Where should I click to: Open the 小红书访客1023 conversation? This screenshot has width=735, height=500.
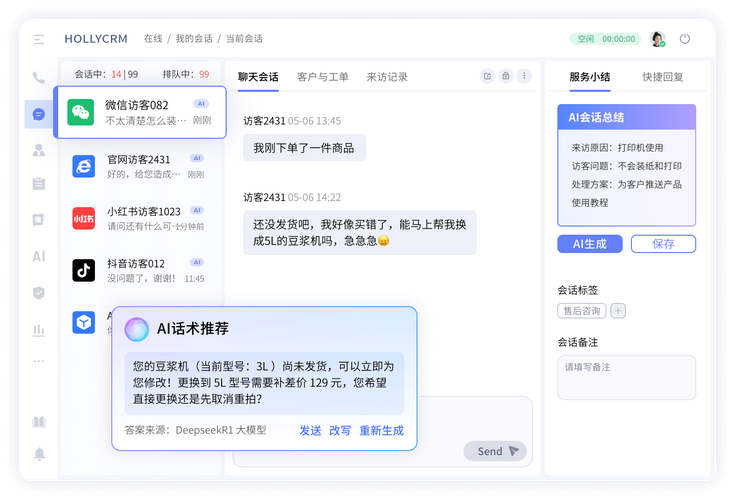[140, 218]
